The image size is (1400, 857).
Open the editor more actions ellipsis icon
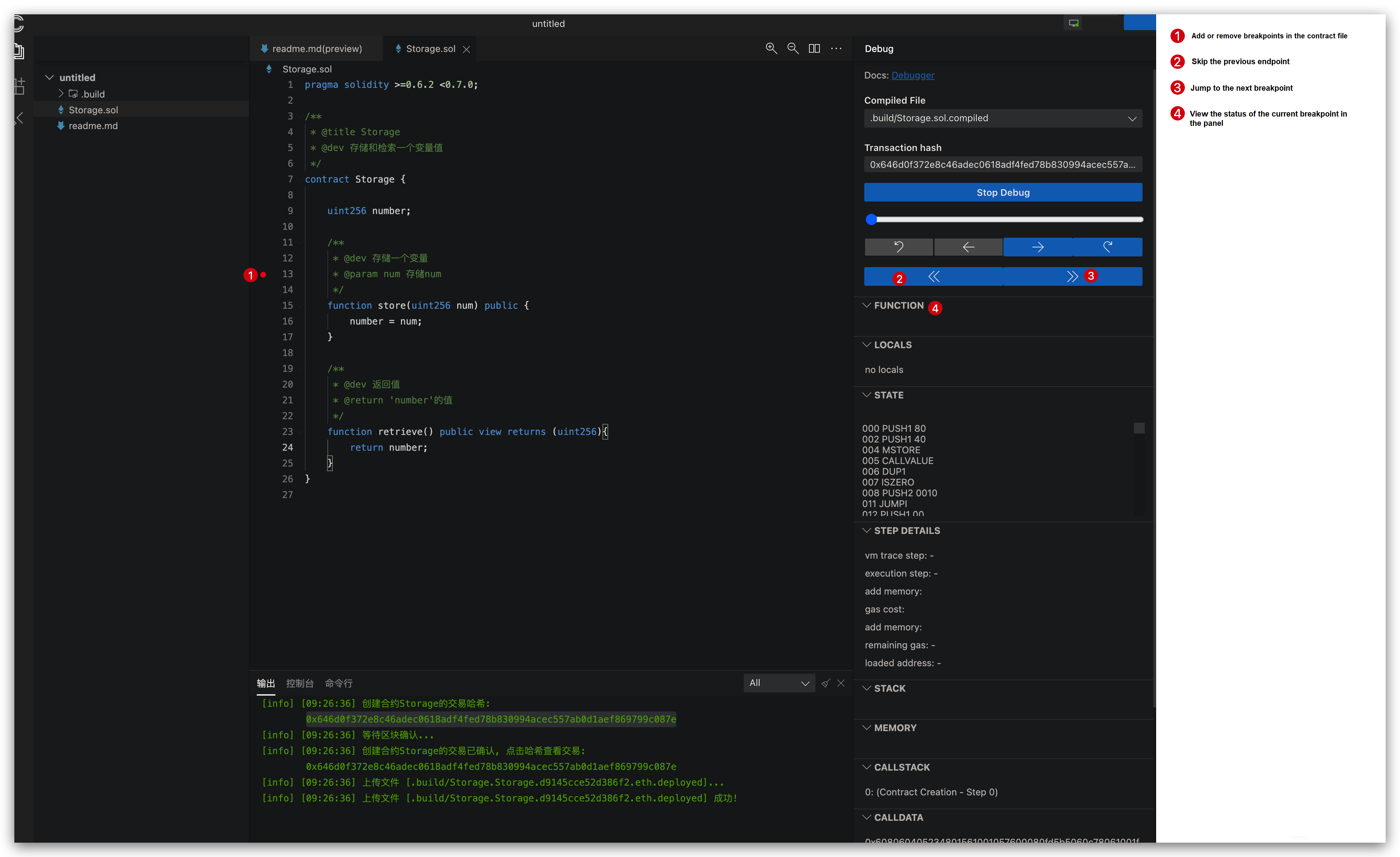(x=836, y=48)
